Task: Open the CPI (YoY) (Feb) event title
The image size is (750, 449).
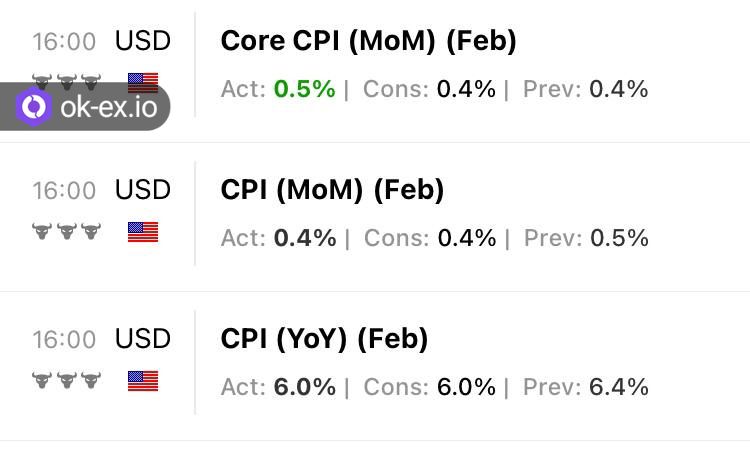Action: tap(324, 339)
